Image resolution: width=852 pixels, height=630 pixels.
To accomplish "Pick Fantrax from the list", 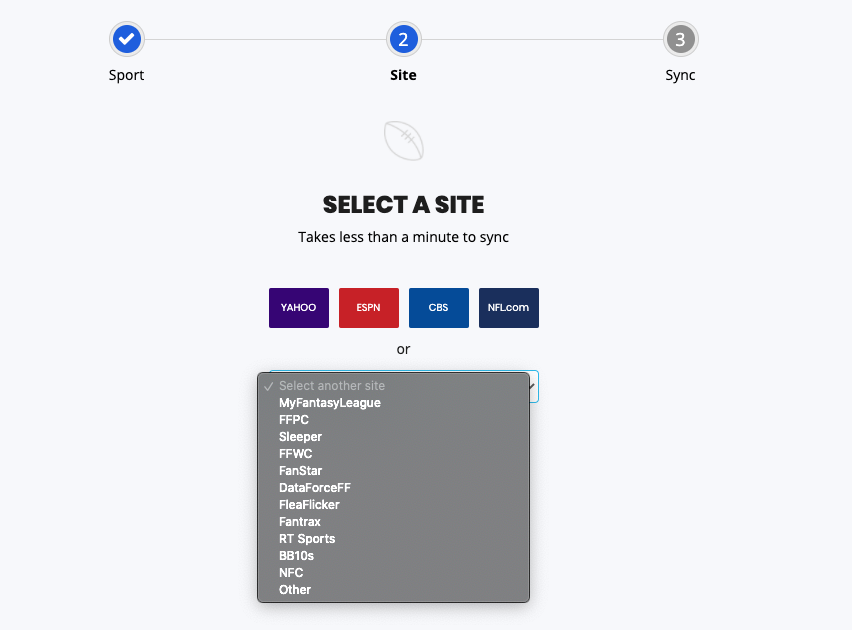I will point(393,522).
